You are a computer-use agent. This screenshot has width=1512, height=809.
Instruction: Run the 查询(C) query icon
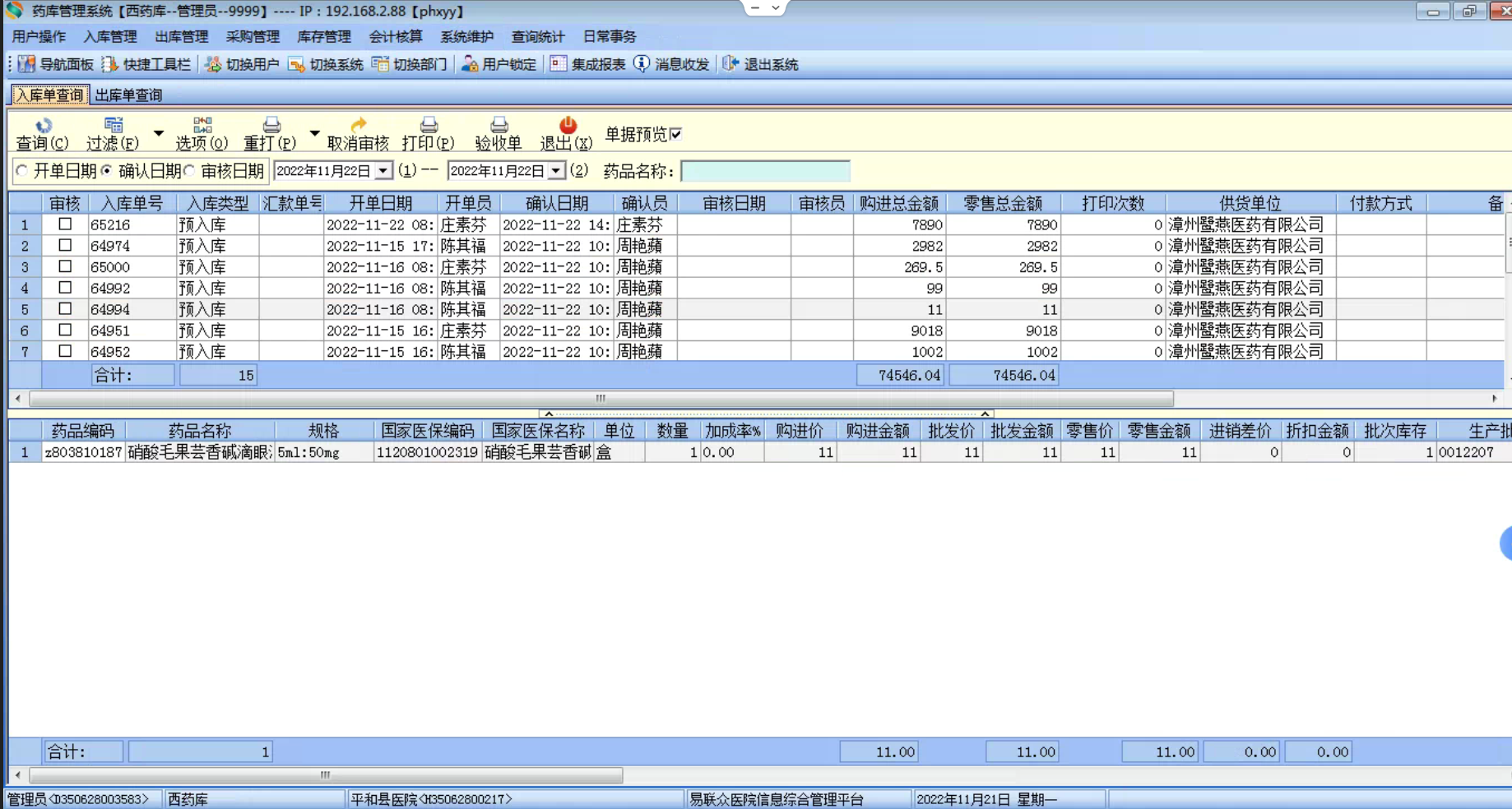coord(43,125)
